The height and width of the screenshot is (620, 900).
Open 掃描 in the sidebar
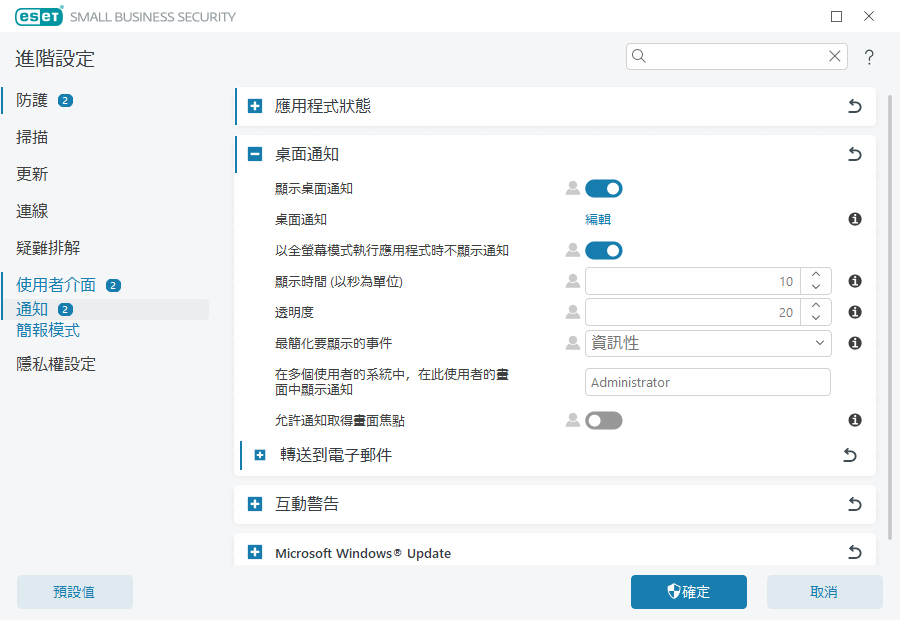pos(32,137)
